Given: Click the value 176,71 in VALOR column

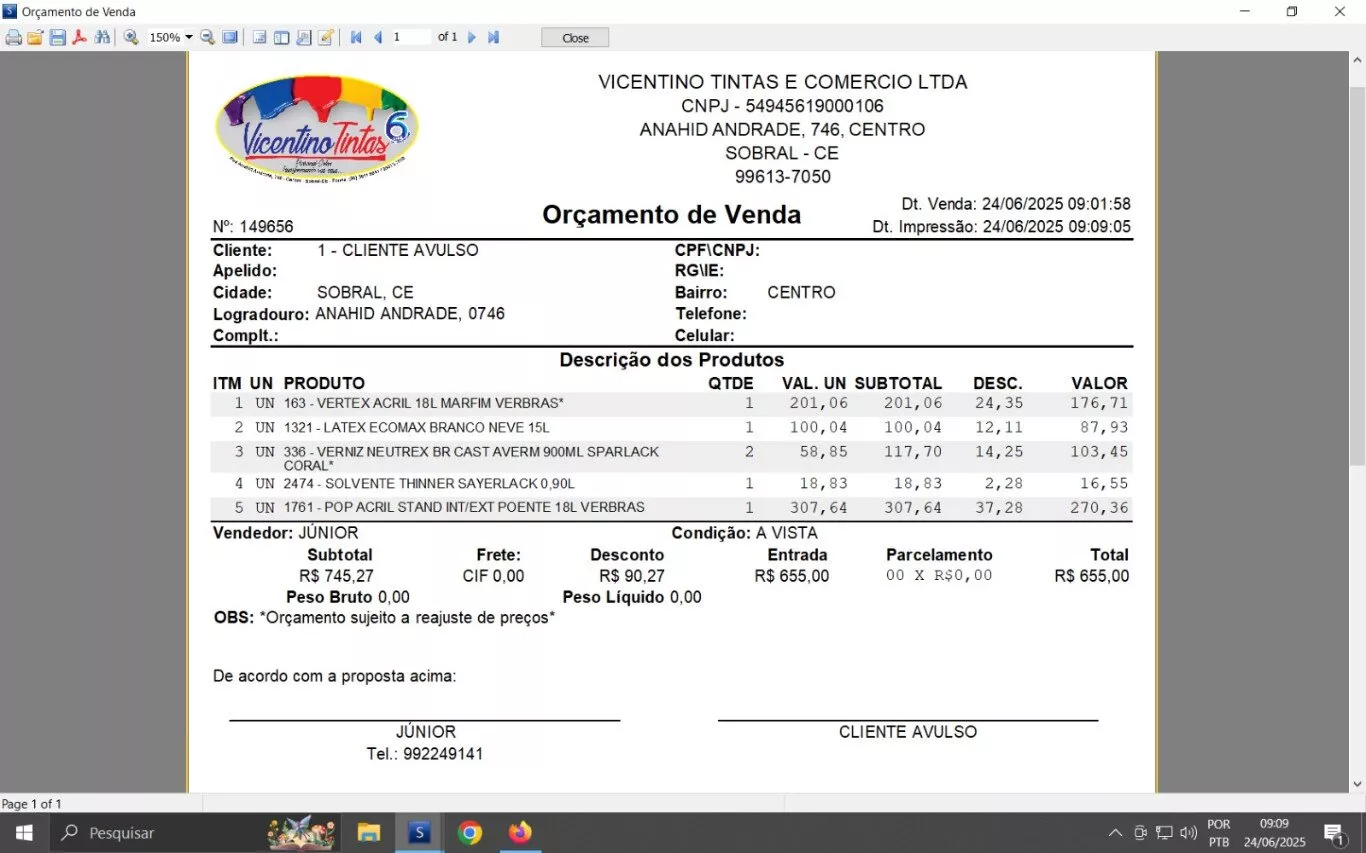Looking at the screenshot, I should click(1098, 403).
